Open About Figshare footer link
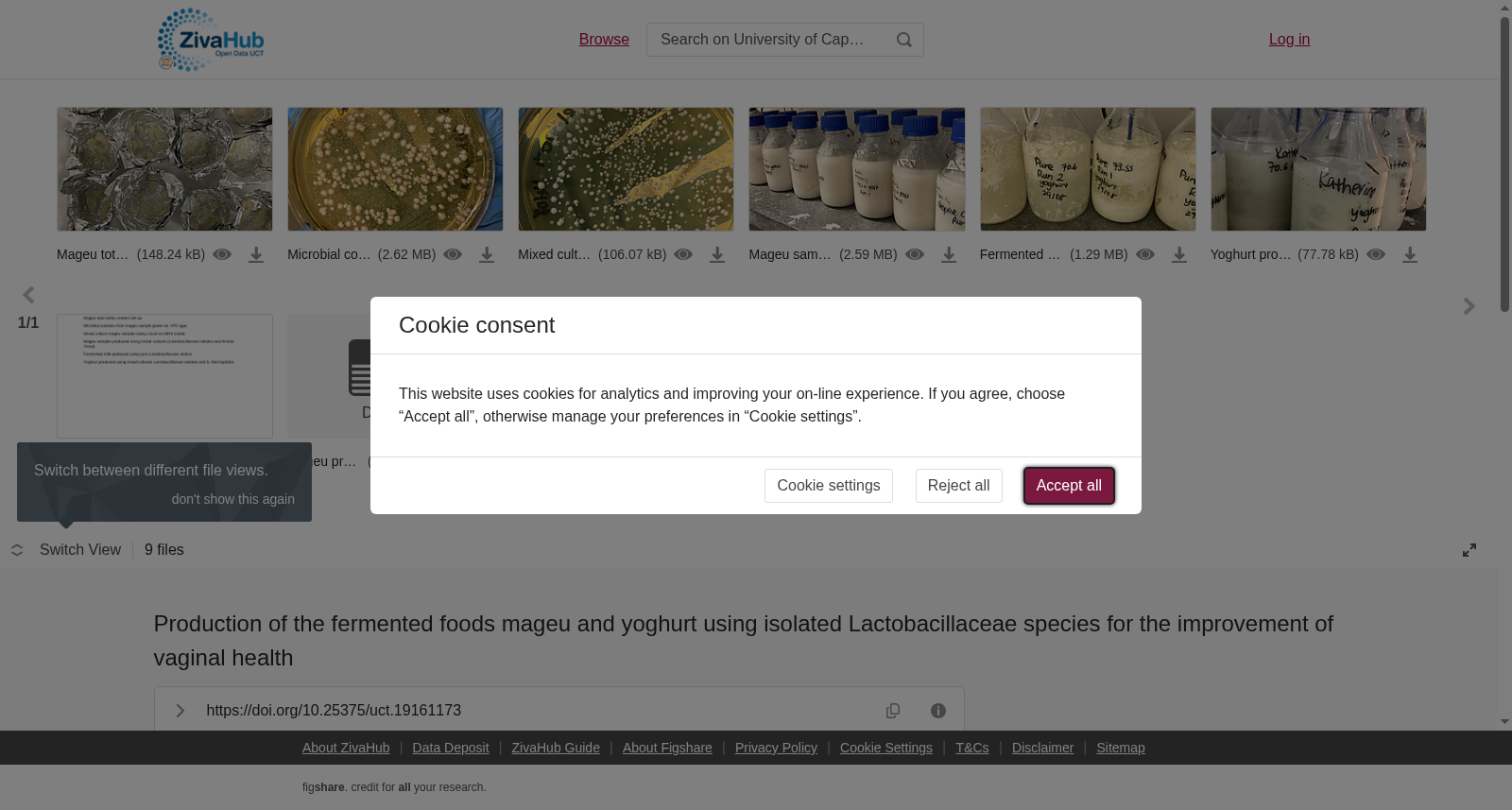This screenshot has width=1512, height=810. [667, 748]
